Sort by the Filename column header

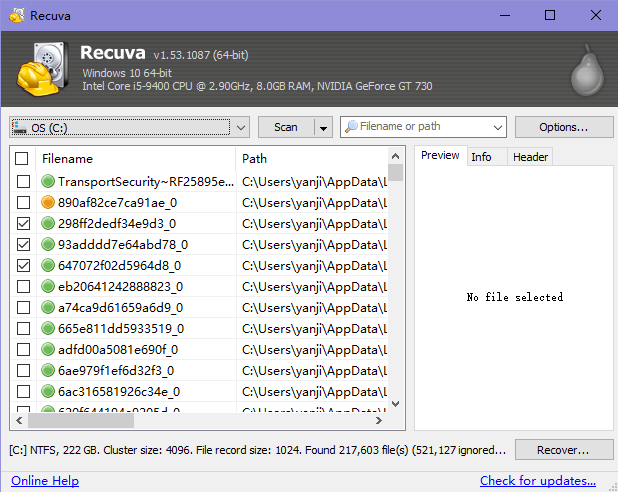(136, 158)
